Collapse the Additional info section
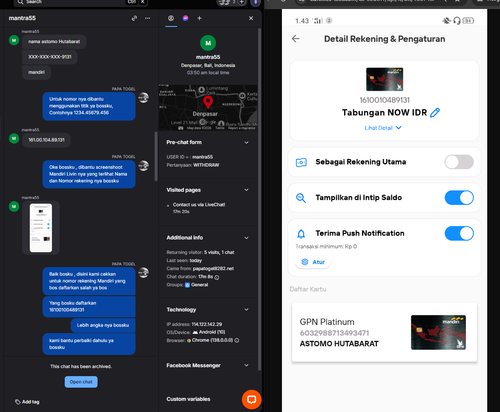The height and width of the screenshot is (412, 500). (246, 238)
